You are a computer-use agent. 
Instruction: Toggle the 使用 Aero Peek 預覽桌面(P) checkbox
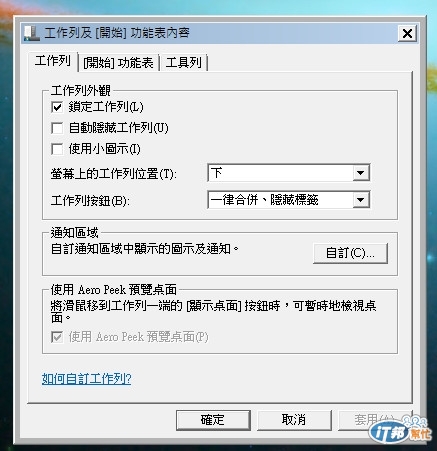pos(57,337)
